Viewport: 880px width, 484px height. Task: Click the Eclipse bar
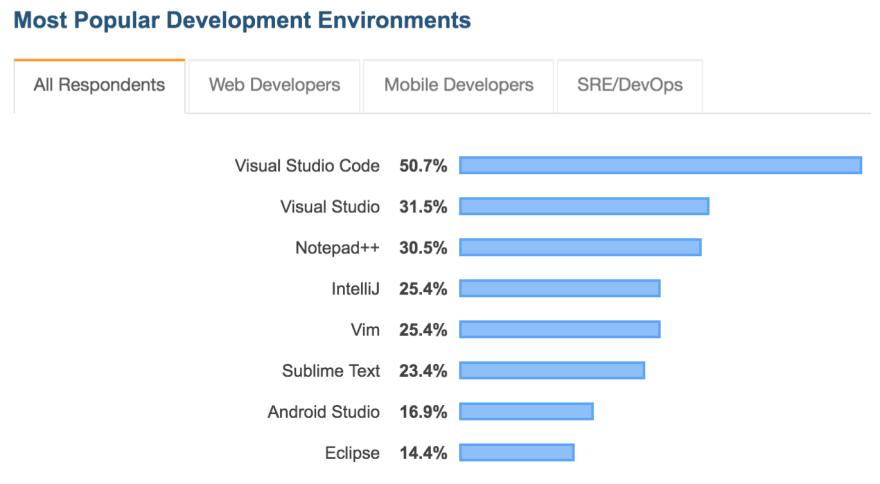516,453
